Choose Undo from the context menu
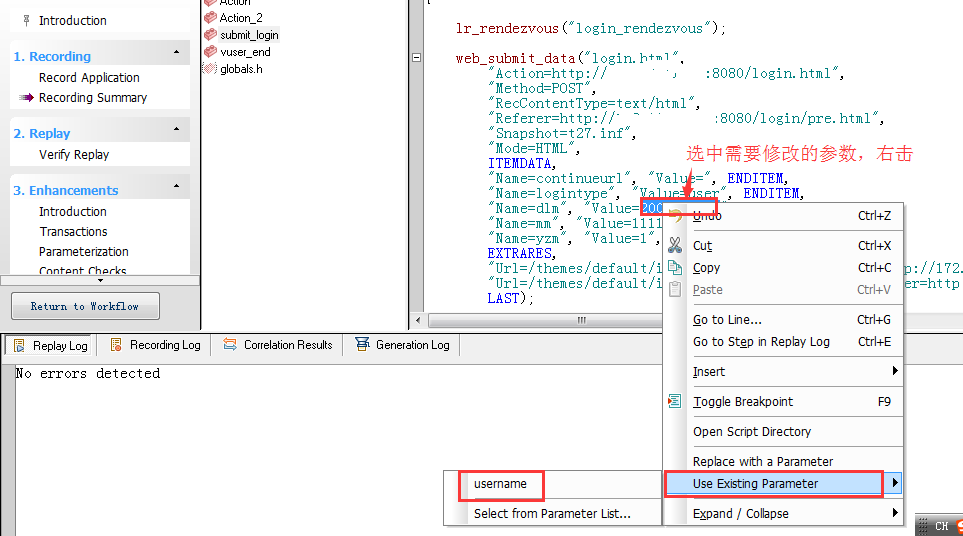Image resolution: width=963 pixels, height=536 pixels. point(783,216)
